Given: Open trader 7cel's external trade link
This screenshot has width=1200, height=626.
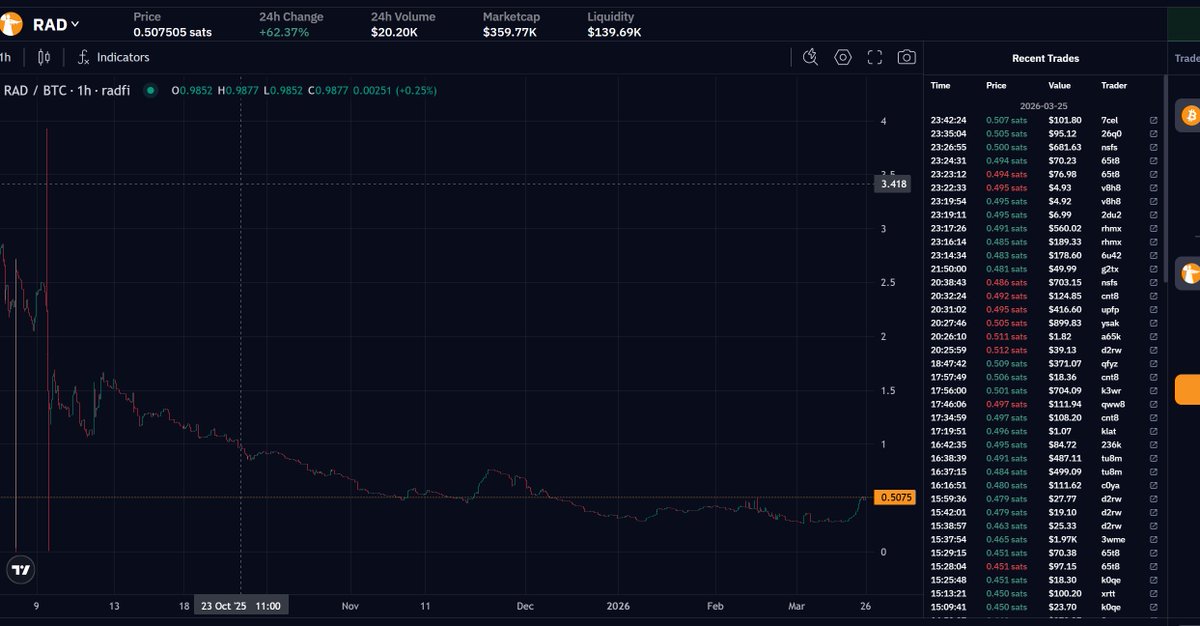Looking at the screenshot, I should tap(1154, 119).
